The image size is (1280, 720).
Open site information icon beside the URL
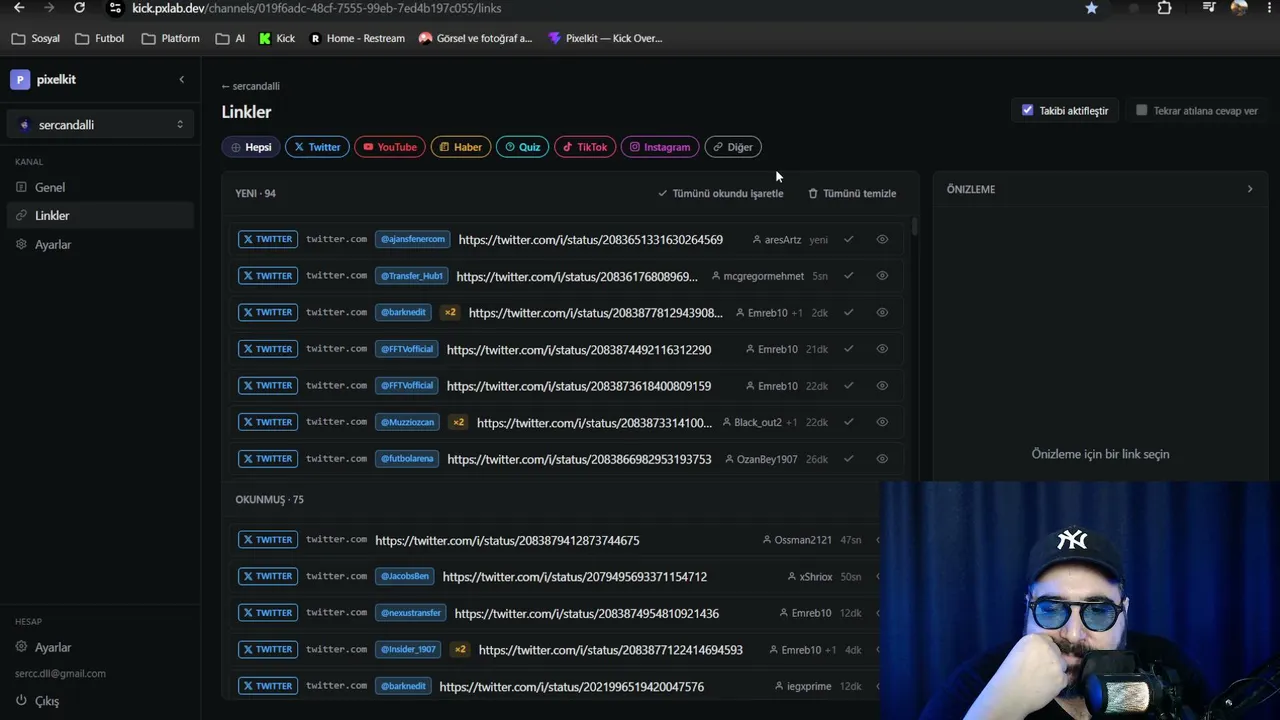(x=115, y=8)
